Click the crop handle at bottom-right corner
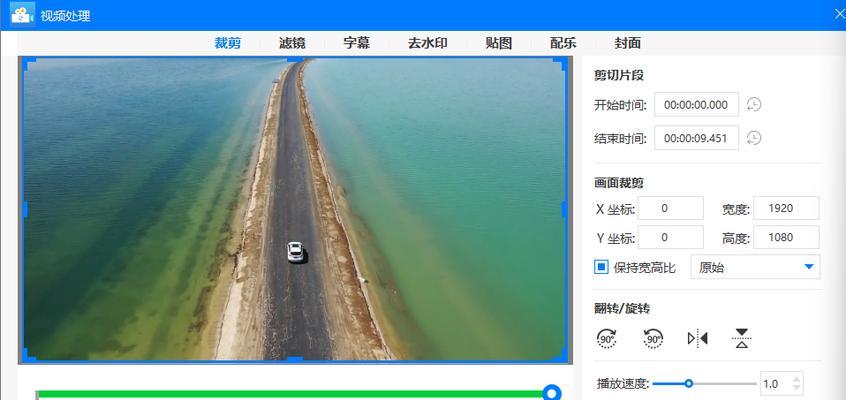This screenshot has width=846, height=400. tap(561, 355)
